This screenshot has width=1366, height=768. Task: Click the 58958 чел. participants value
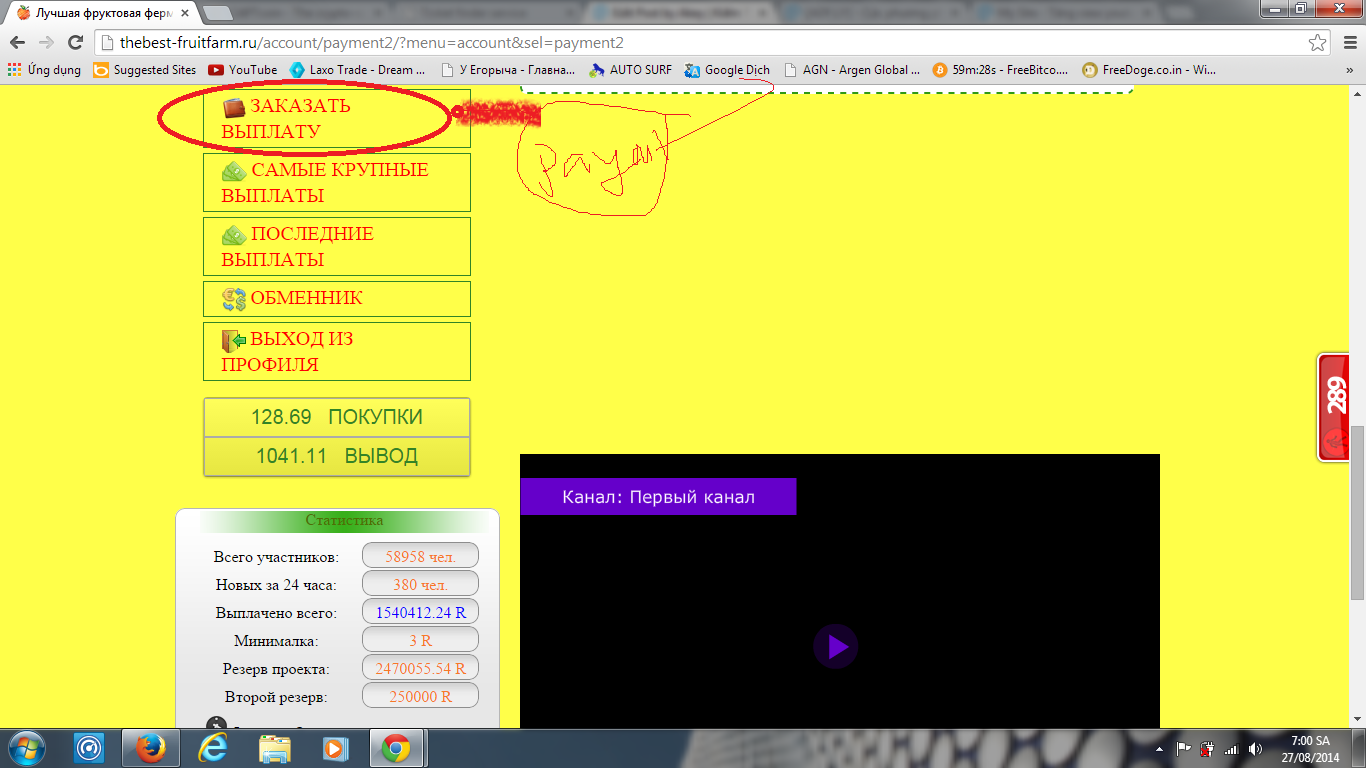(420, 556)
